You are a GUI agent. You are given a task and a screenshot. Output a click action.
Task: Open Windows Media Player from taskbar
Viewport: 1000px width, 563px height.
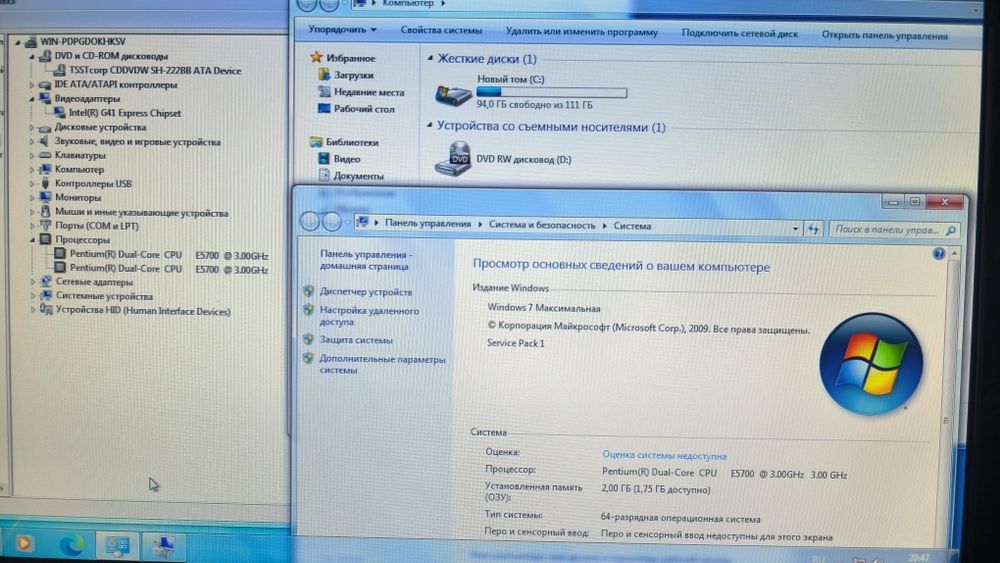24,543
